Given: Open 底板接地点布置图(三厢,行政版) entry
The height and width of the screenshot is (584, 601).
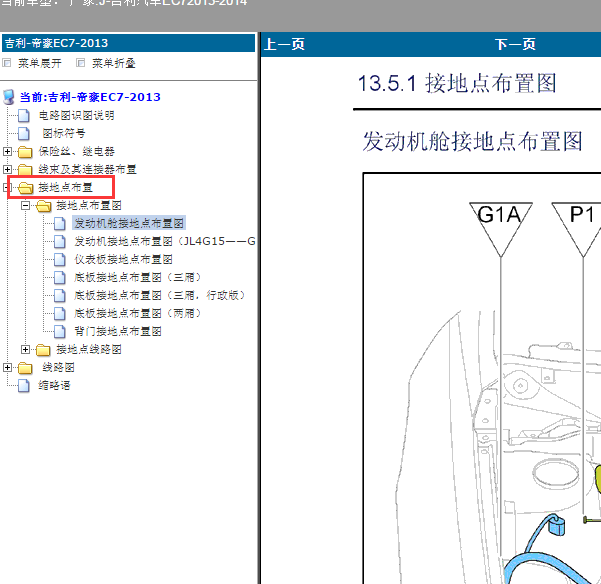Looking at the screenshot, I should [x=159, y=295].
